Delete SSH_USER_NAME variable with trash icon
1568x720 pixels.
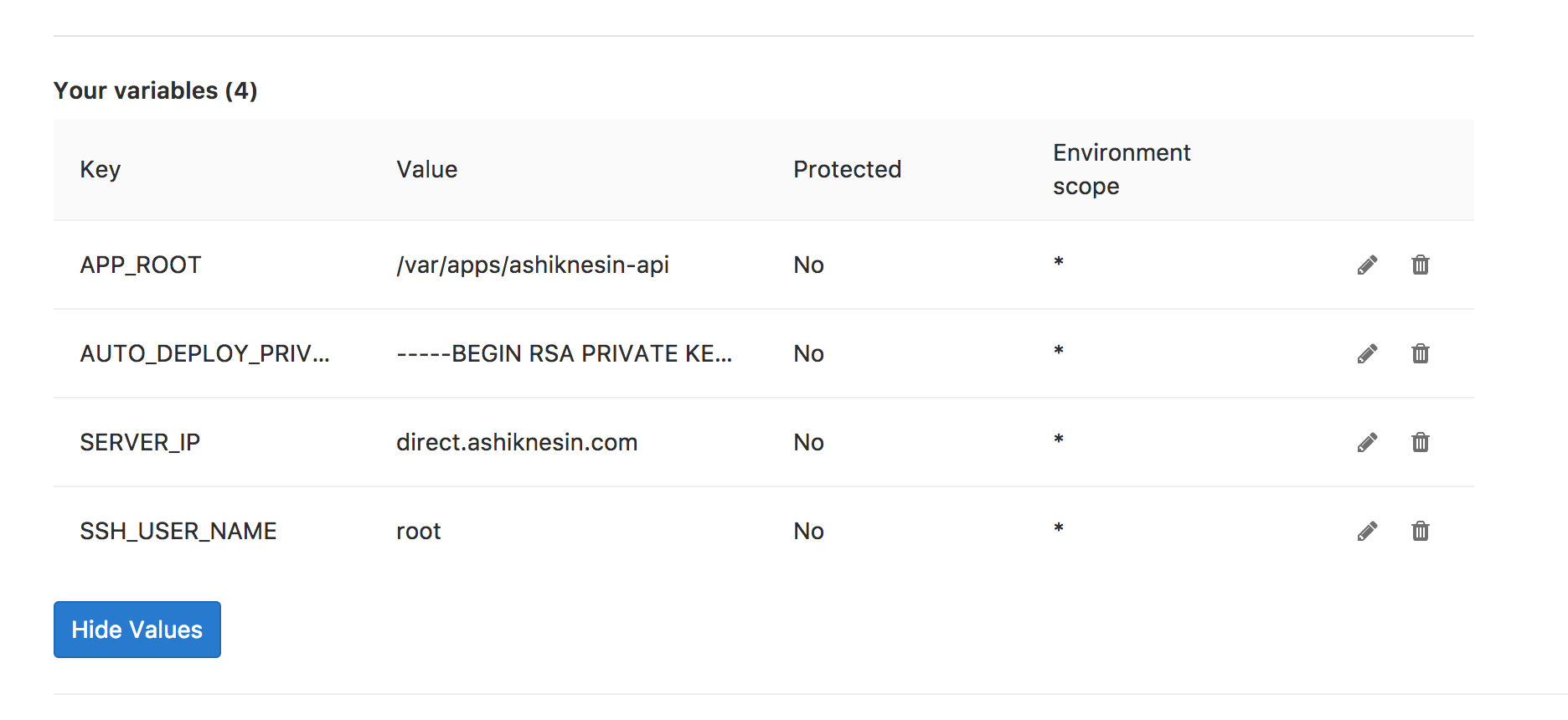pos(1421,531)
